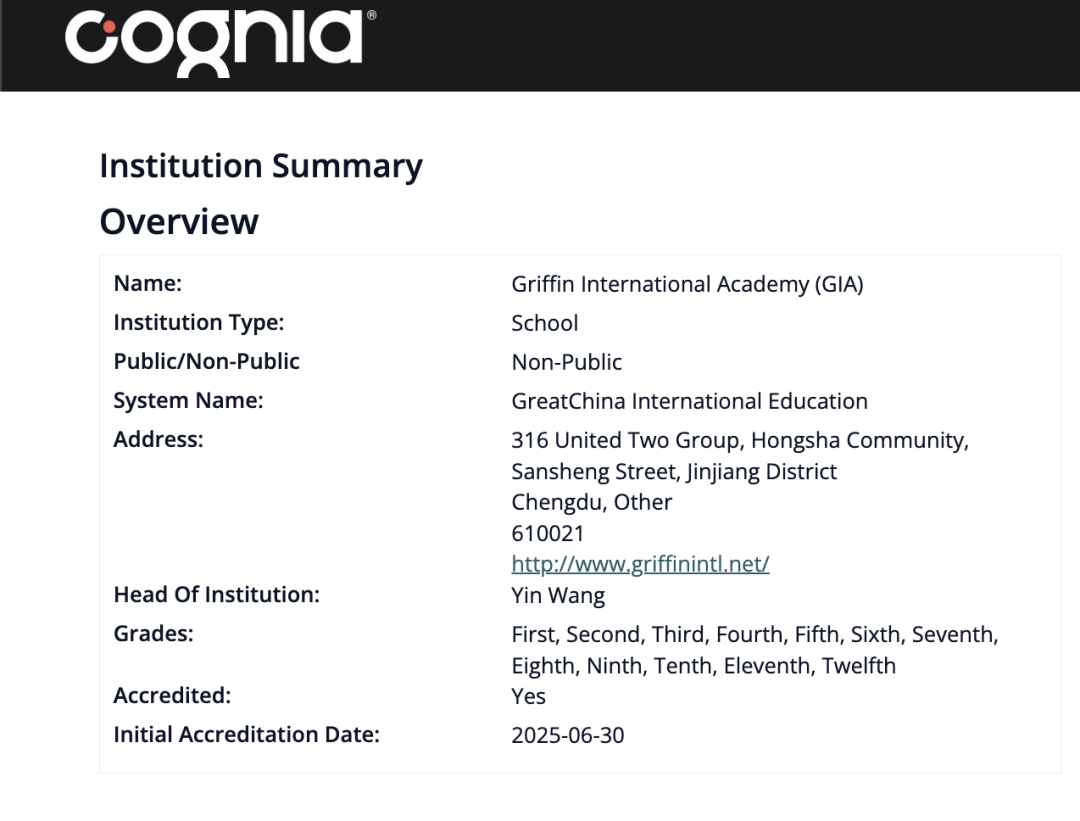Screen dimensions: 1080x821
Task: Select the date 2025-06-30
Action: (x=567, y=736)
